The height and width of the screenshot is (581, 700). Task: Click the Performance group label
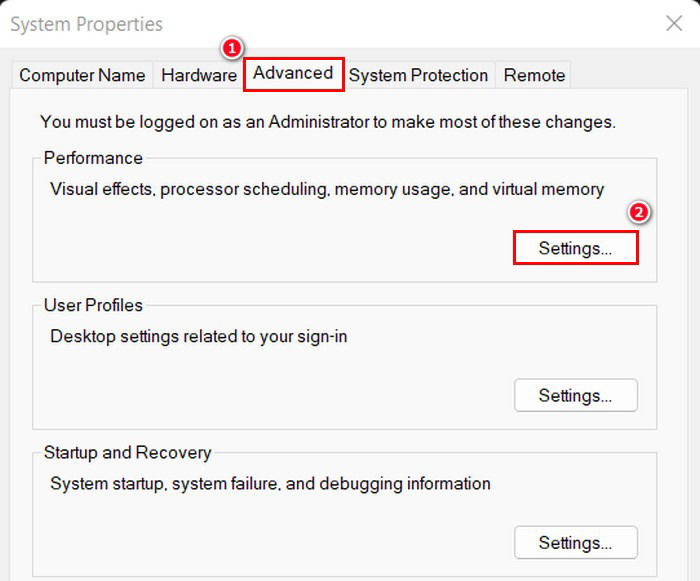[x=93, y=158]
